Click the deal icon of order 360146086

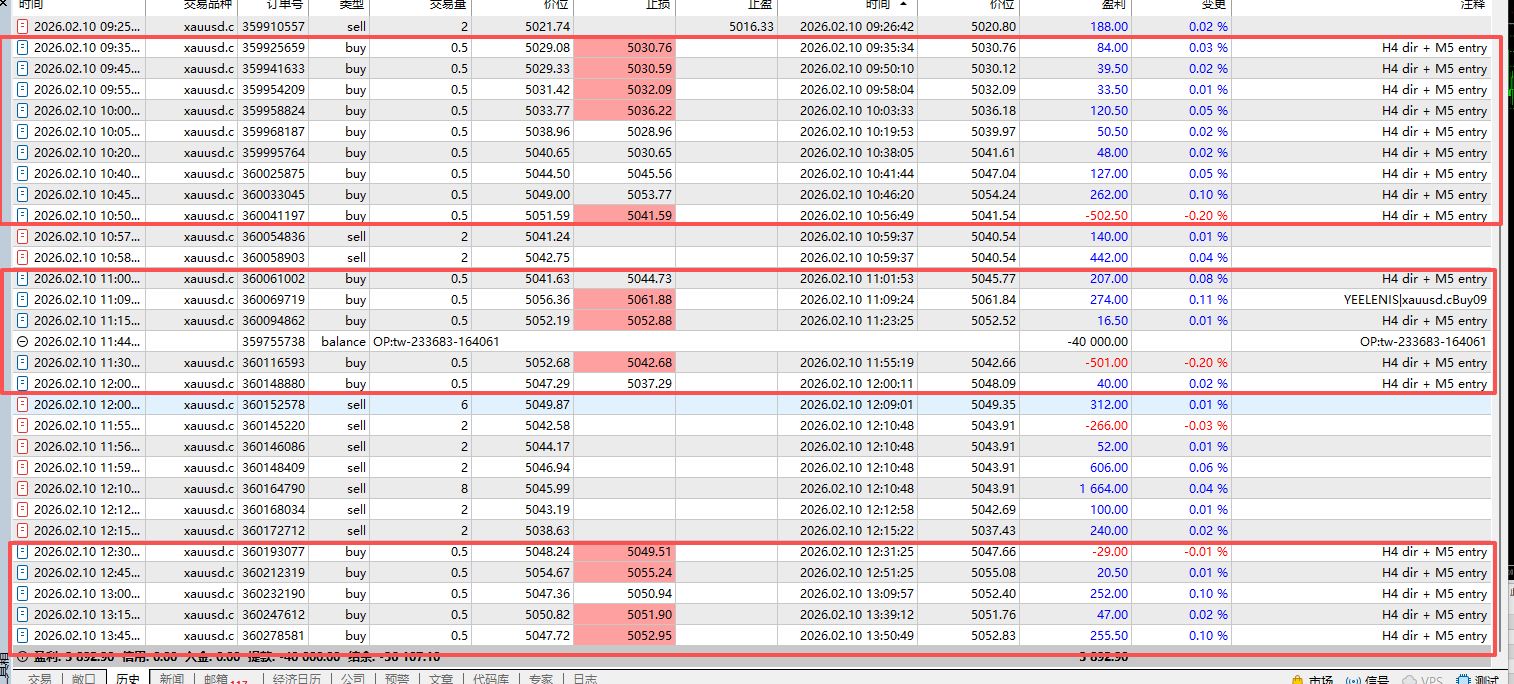23,447
